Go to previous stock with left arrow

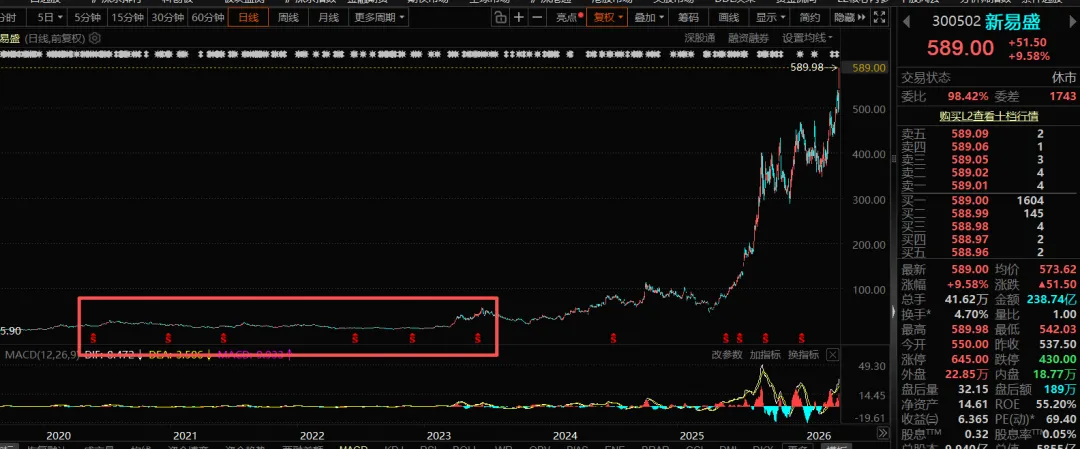(x=906, y=21)
